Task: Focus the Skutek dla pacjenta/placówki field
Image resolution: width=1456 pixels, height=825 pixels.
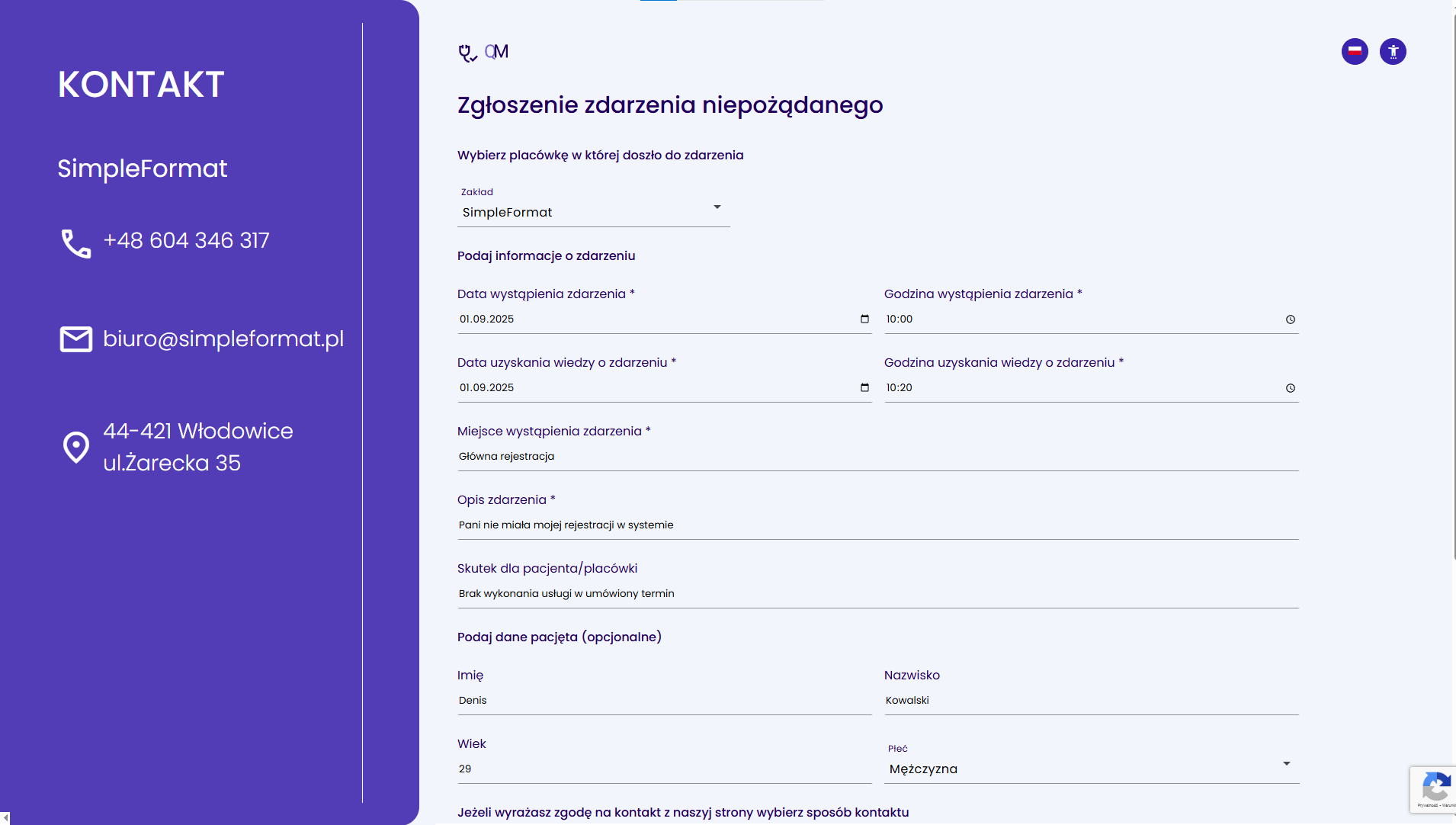Action: pos(878,593)
